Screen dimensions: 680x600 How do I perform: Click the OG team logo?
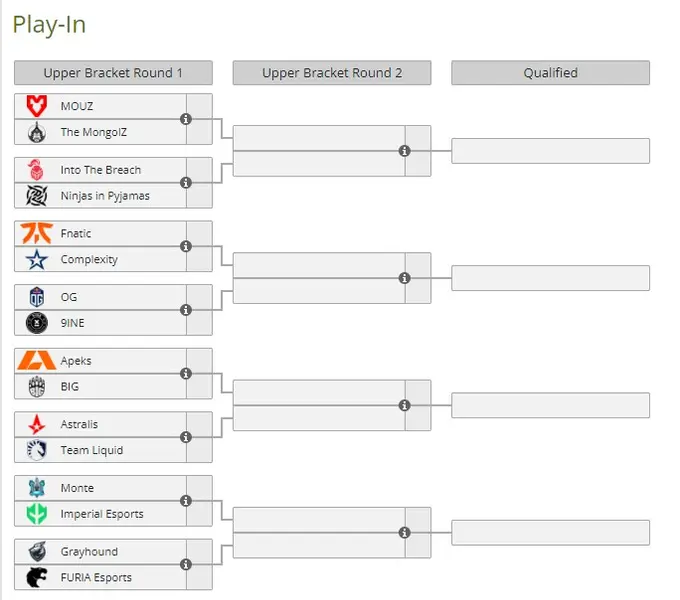point(37,297)
